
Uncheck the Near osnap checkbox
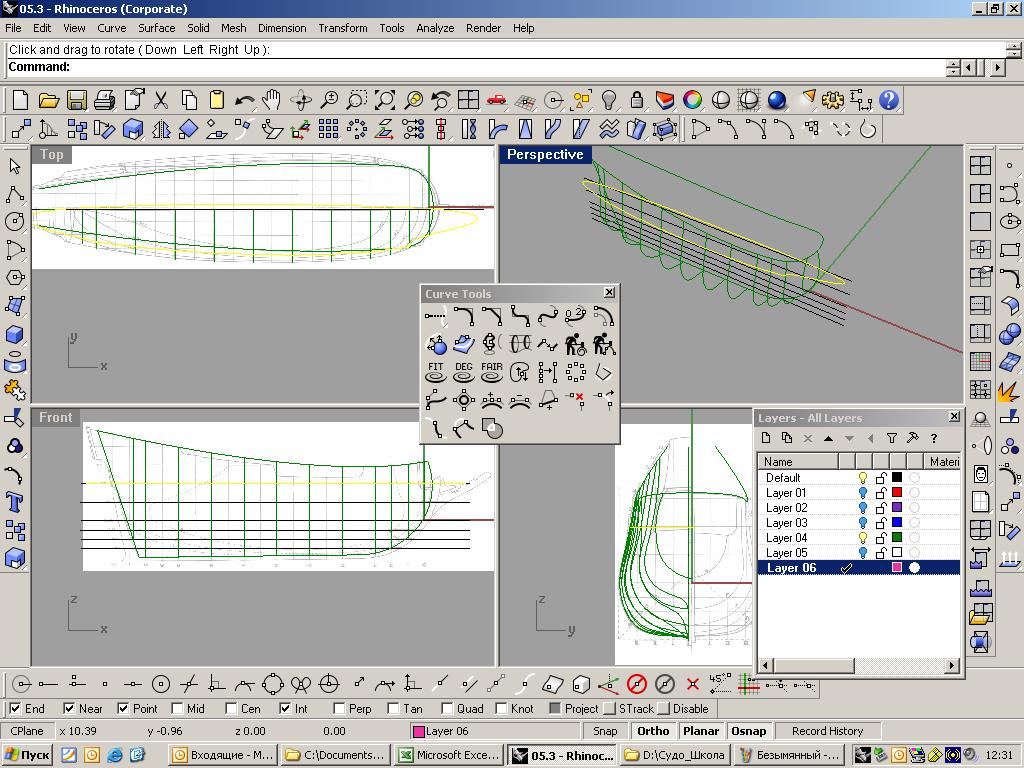pyautogui.click(x=68, y=709)
